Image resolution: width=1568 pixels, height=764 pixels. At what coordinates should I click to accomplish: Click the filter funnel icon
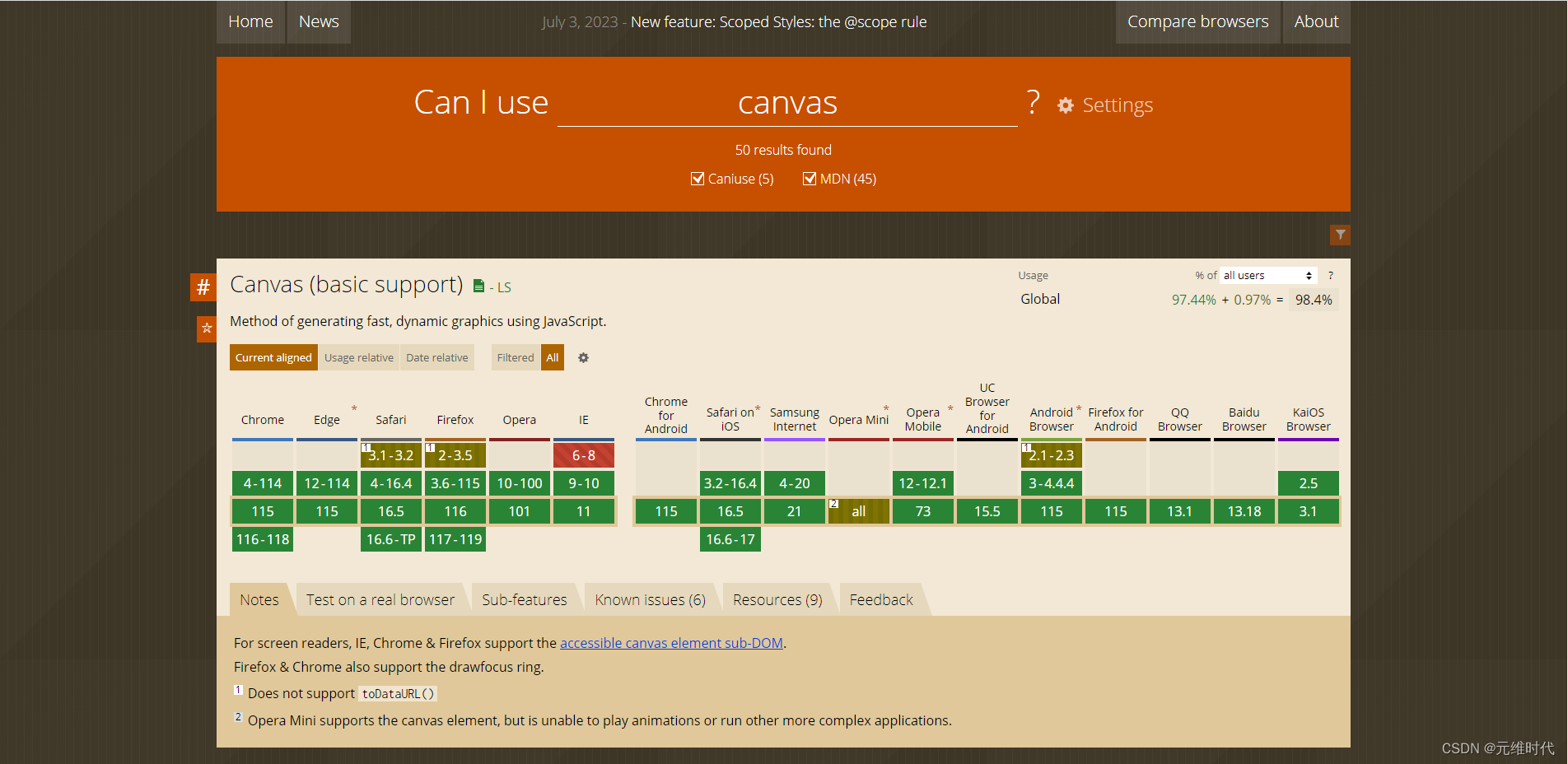coord(1340,235)
